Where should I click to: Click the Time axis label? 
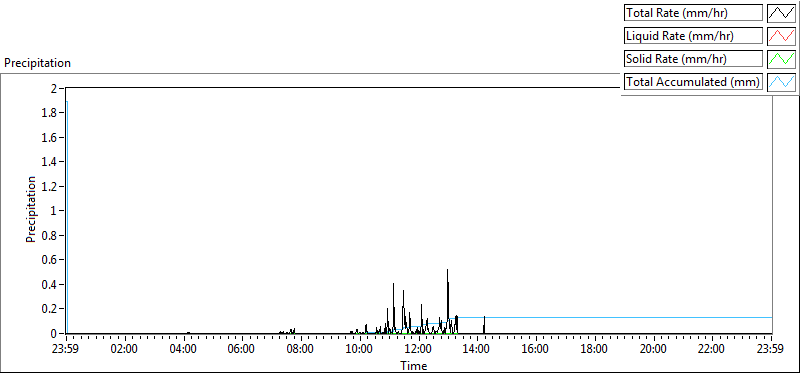tap(414, 365)
